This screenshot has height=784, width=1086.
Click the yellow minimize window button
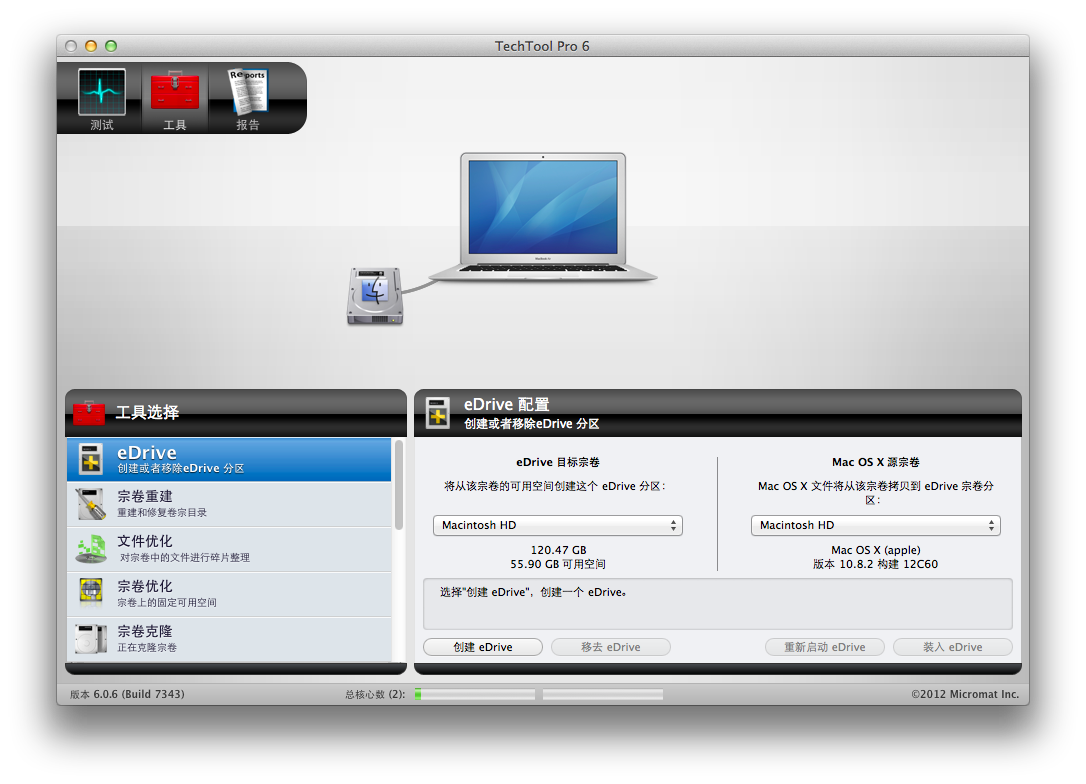tap(91, 46)
